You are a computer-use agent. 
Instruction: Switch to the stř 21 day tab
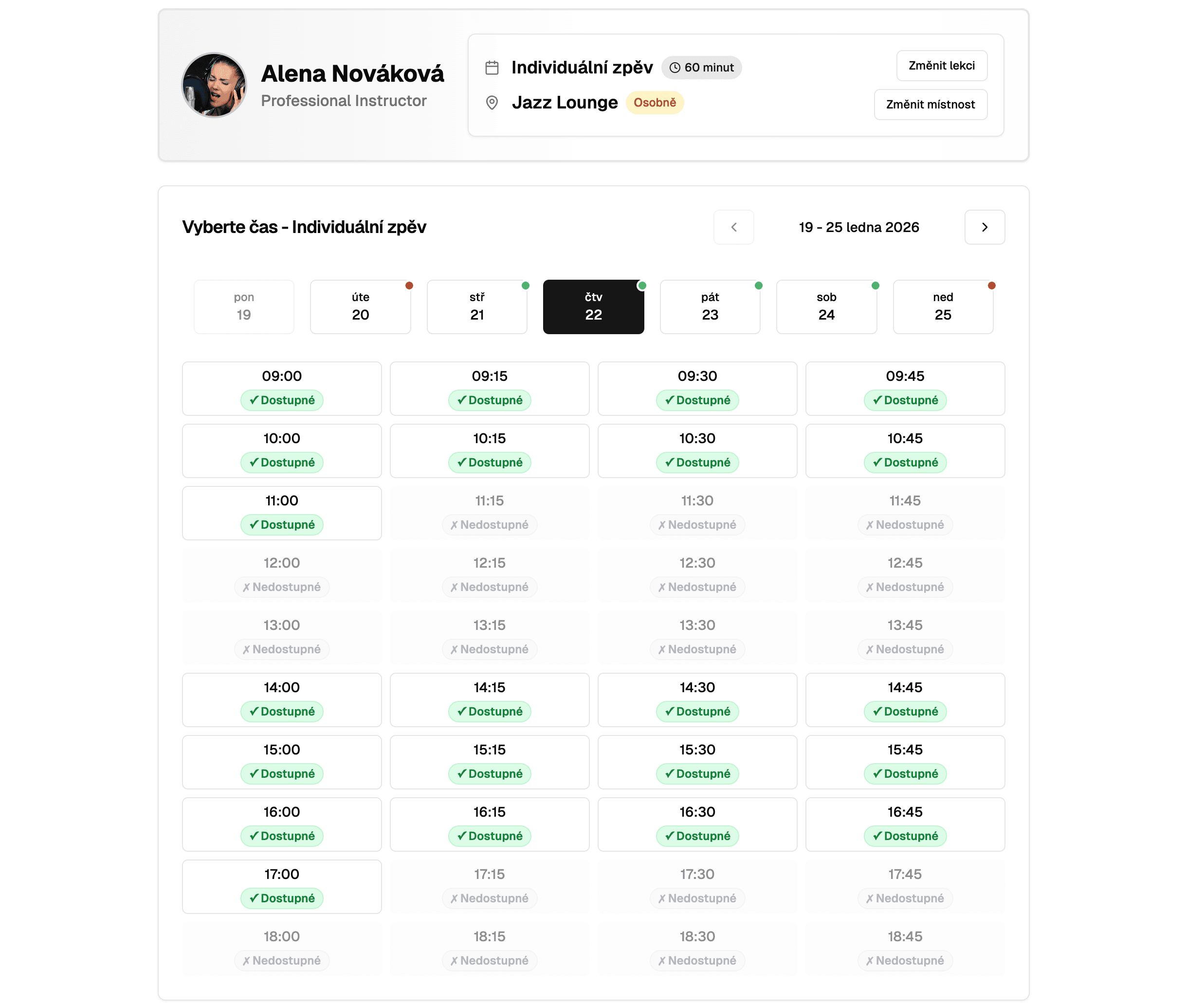(476, 306)
